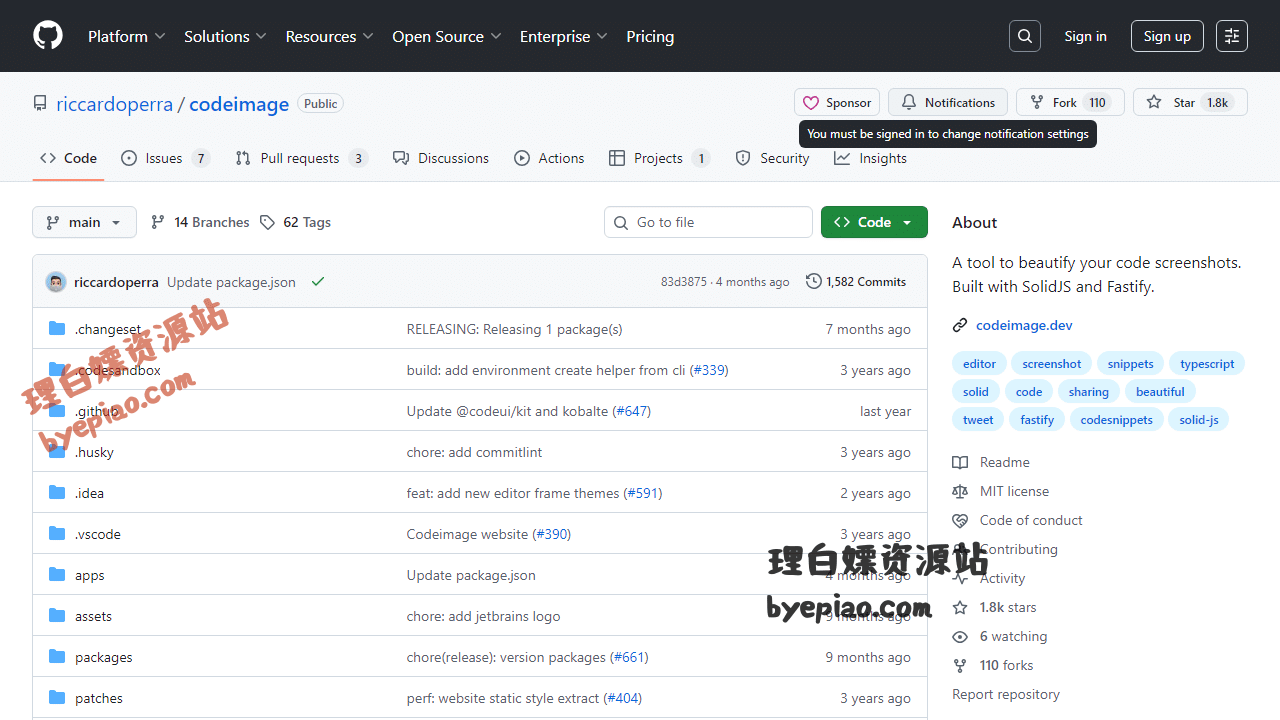Open the search magnifier button

tap(1025, 36)
